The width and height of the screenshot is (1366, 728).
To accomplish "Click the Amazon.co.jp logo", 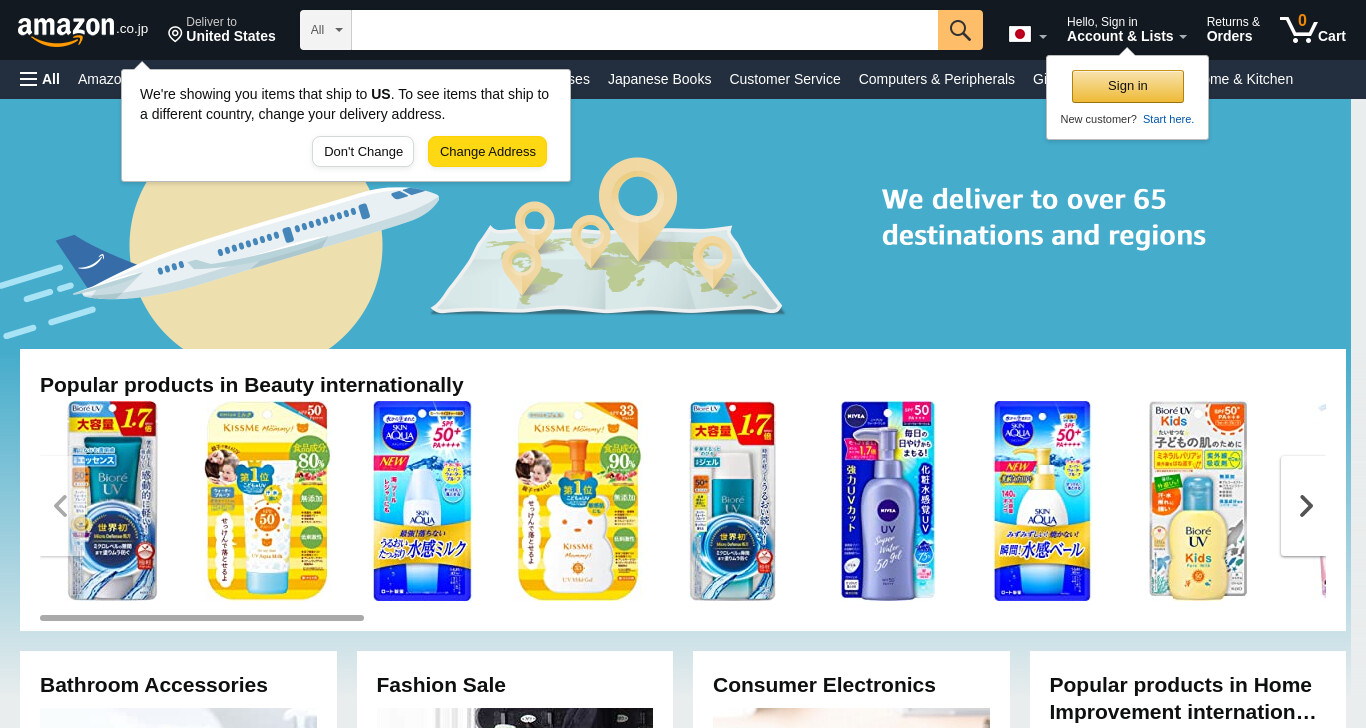I will [82, 31].
